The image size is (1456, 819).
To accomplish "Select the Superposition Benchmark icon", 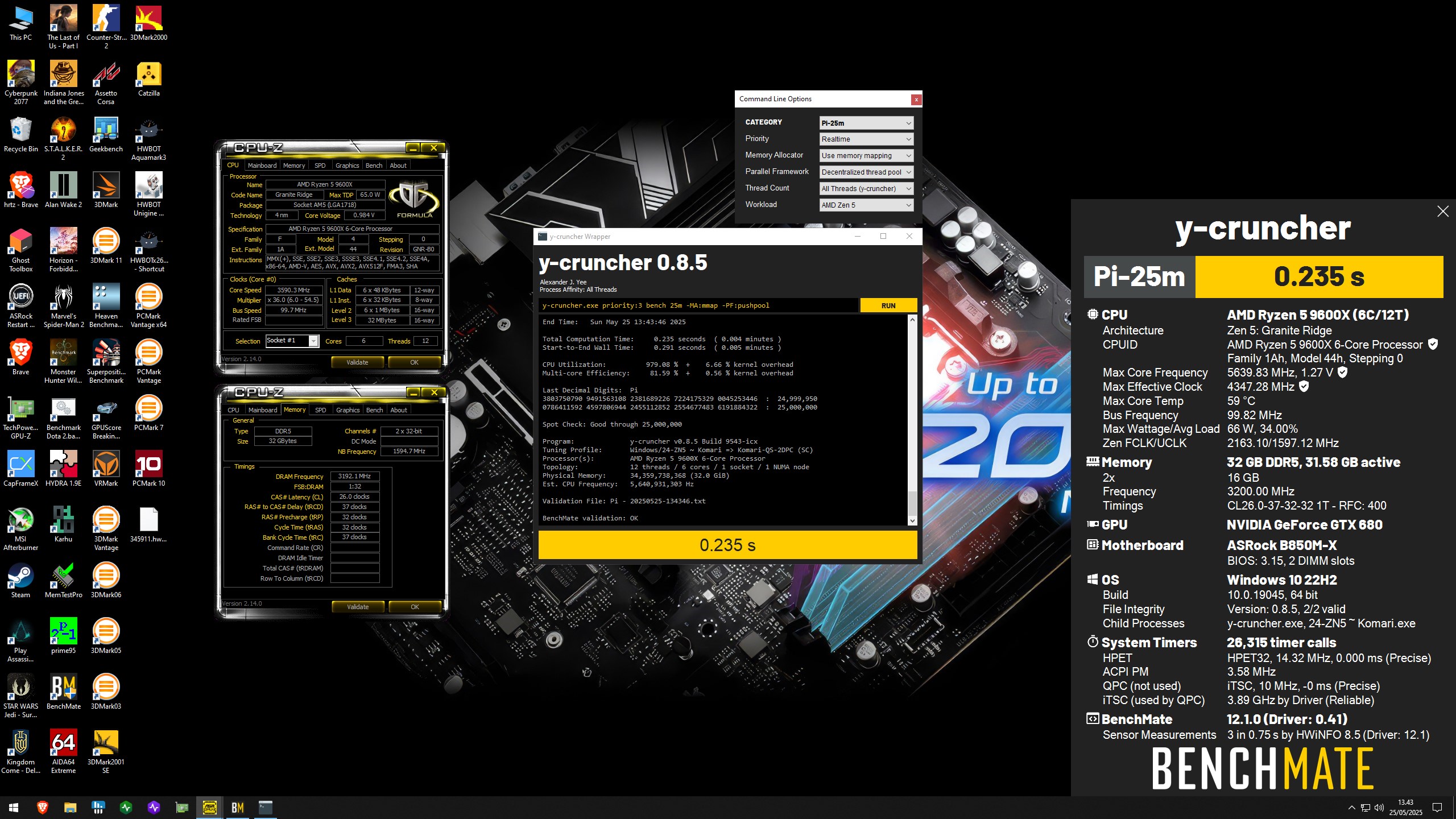I will coord(106,362).
